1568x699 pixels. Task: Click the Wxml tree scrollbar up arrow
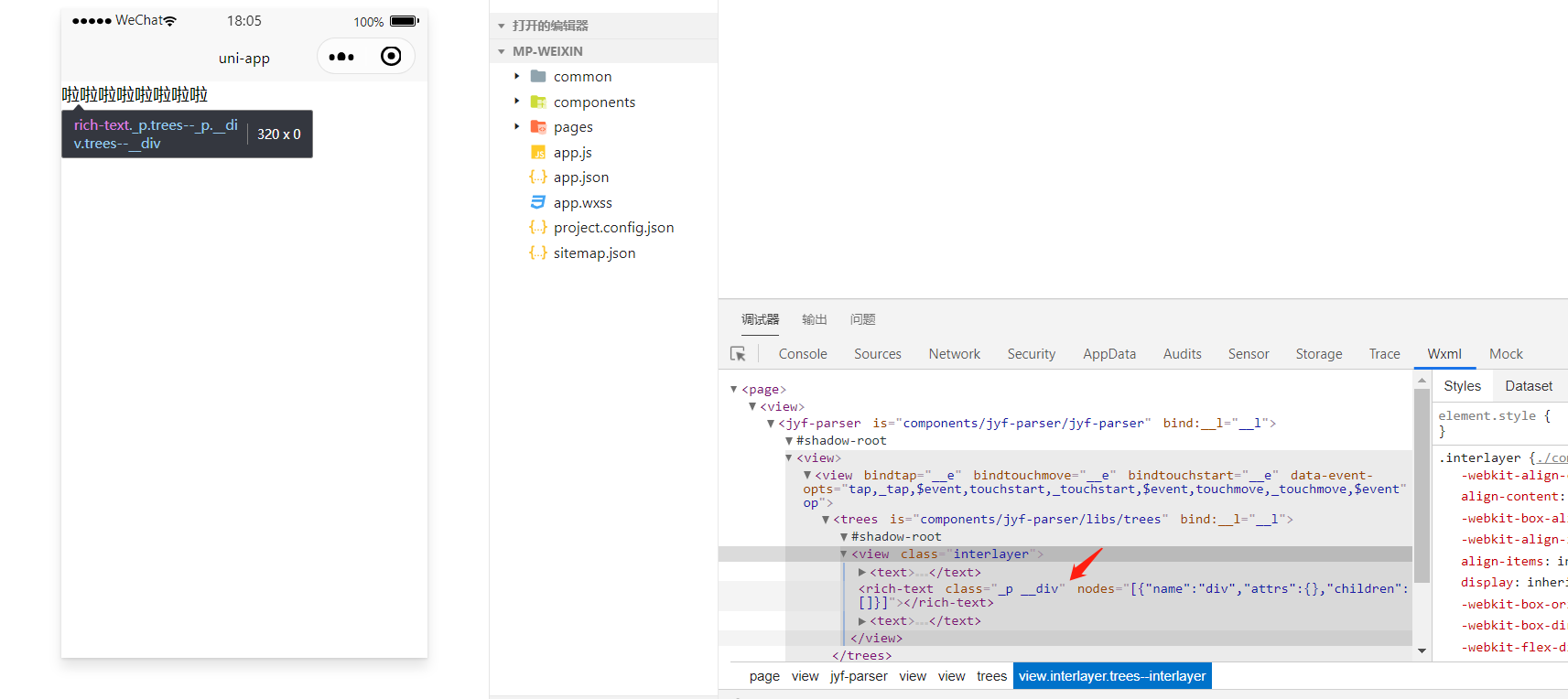[1422, 380]
